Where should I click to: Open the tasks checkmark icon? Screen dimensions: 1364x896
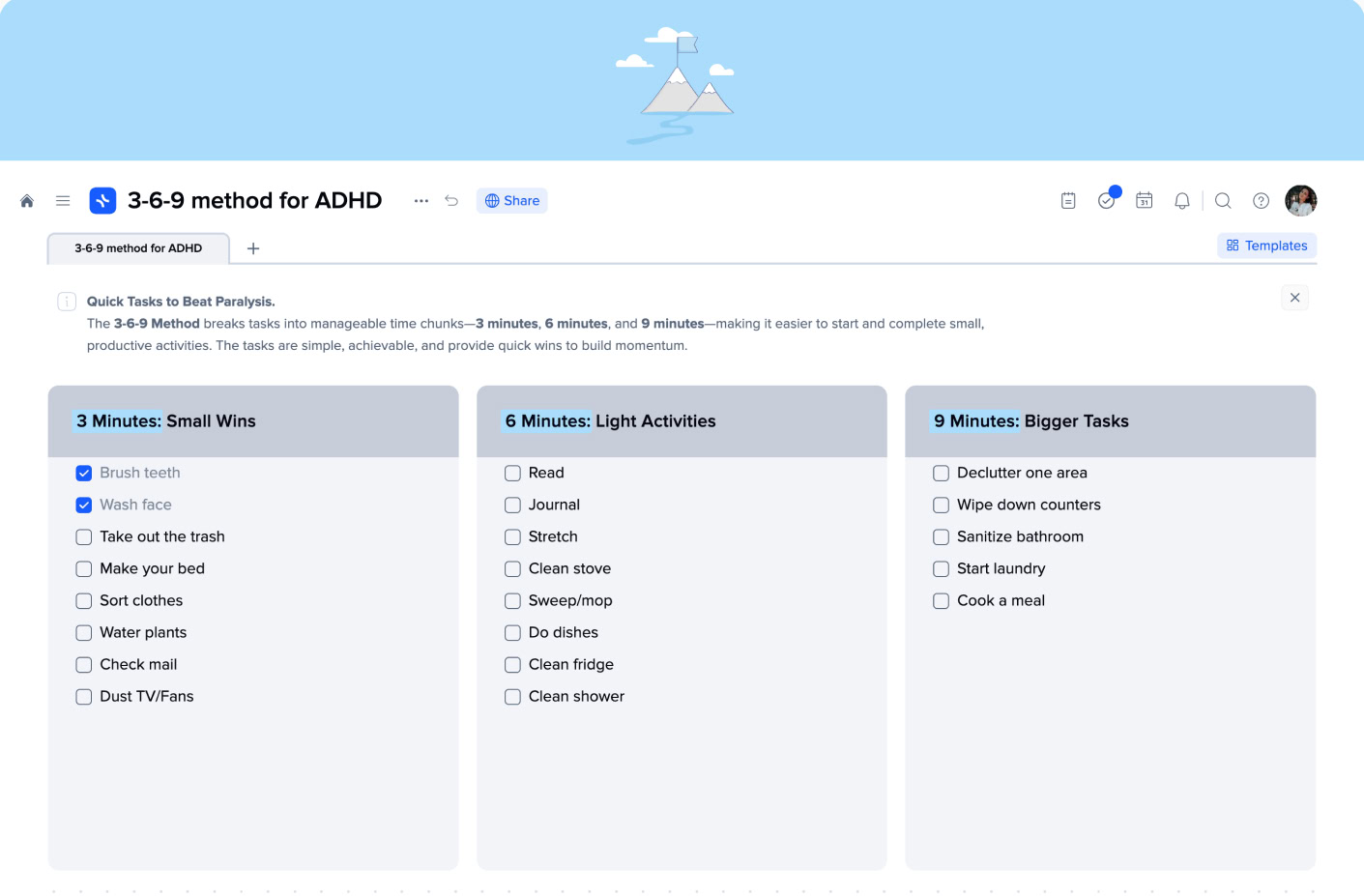(x=1107, y=201)
